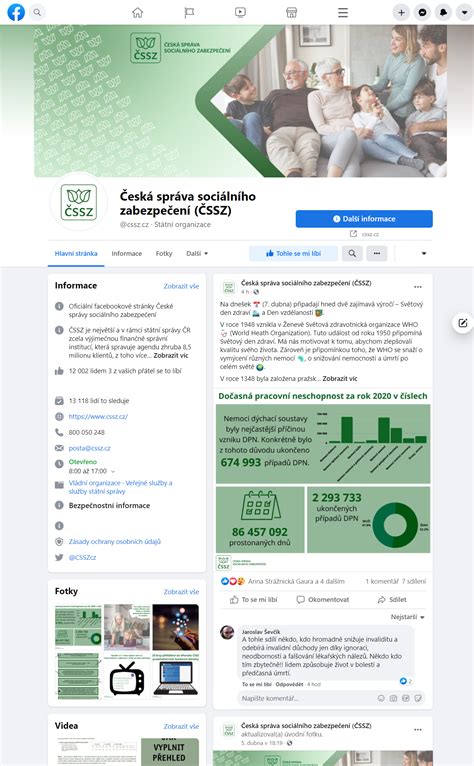Open the 'Nejstarší' comment sort dropdown

407,617
